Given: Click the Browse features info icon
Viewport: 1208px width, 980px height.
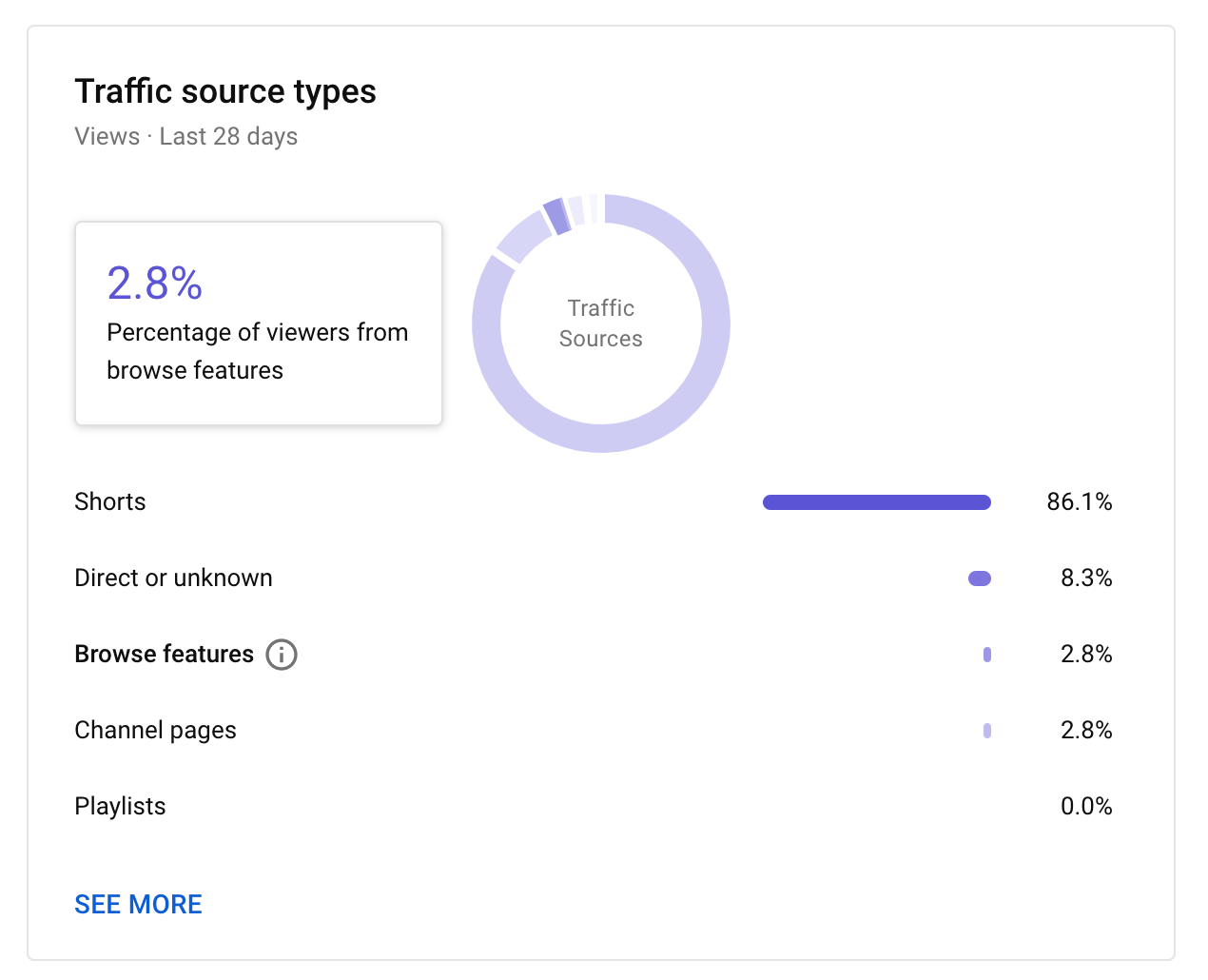Looking at the screenshot, I should [282, 655].
